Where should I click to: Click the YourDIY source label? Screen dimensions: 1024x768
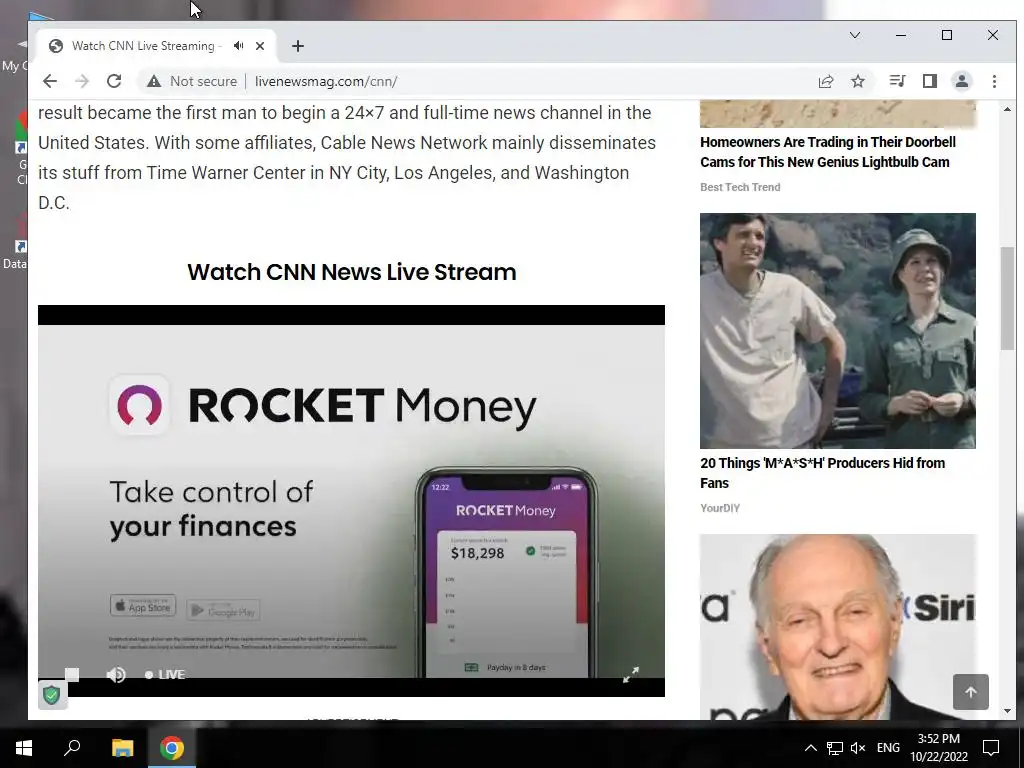click(720, 508)
